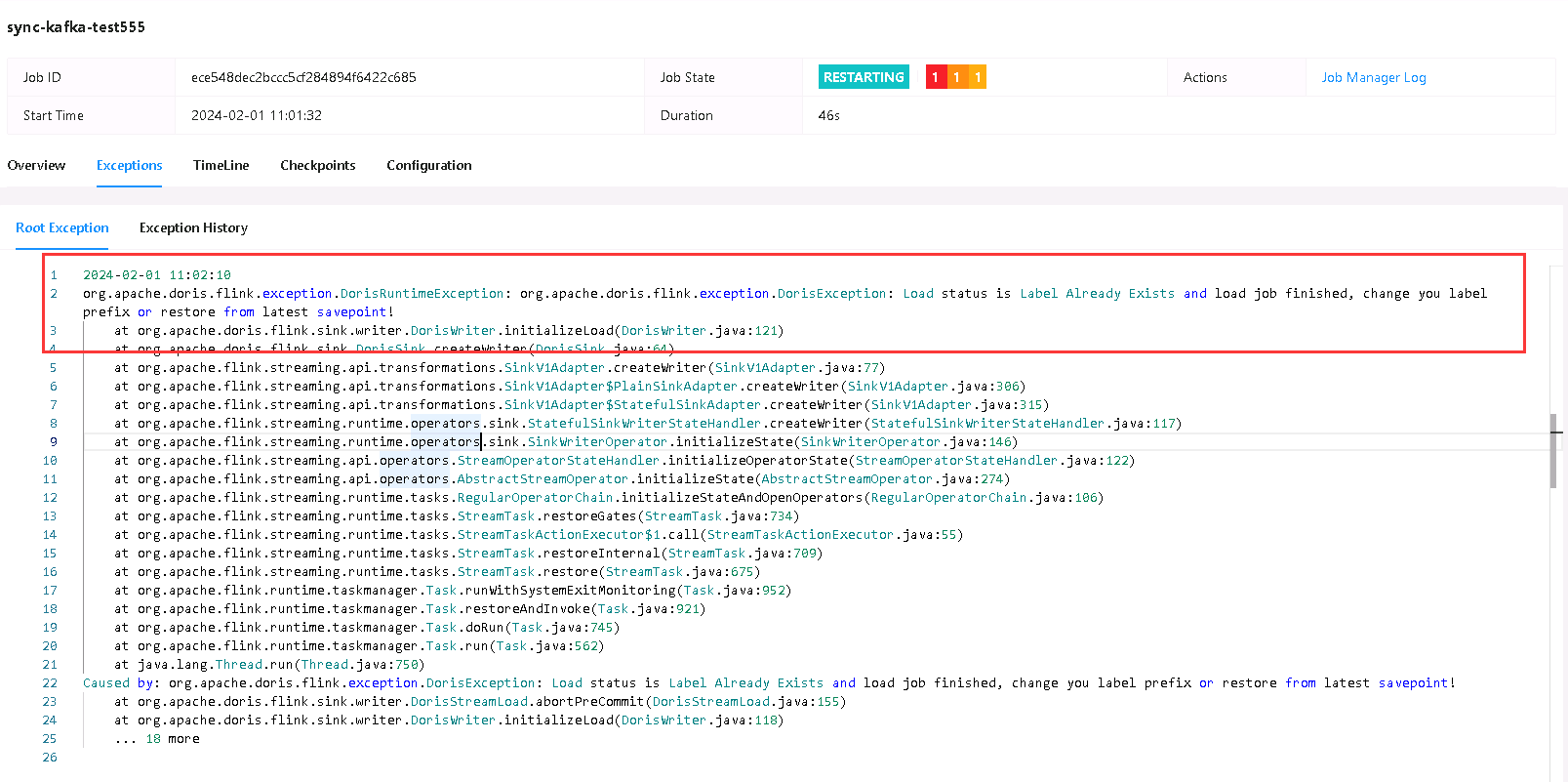
Task: Click timestamp 2024-02-01 11:02:10 in log
Action: 157,275
